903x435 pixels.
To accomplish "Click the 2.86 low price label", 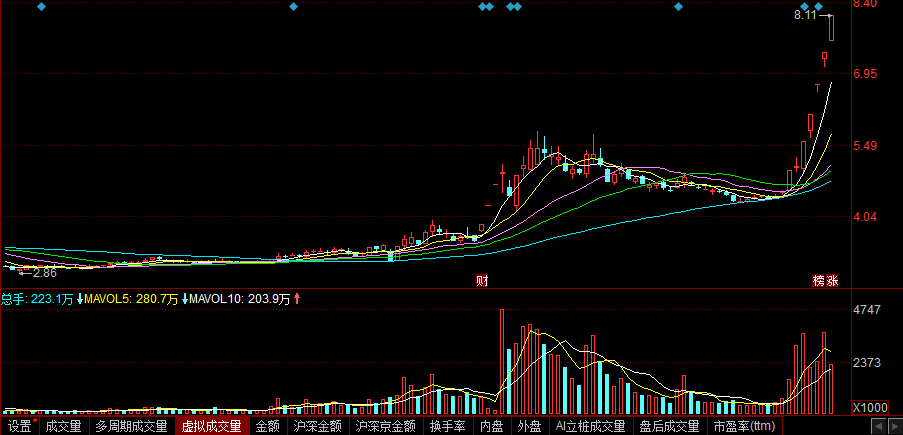I will [44, 273].
